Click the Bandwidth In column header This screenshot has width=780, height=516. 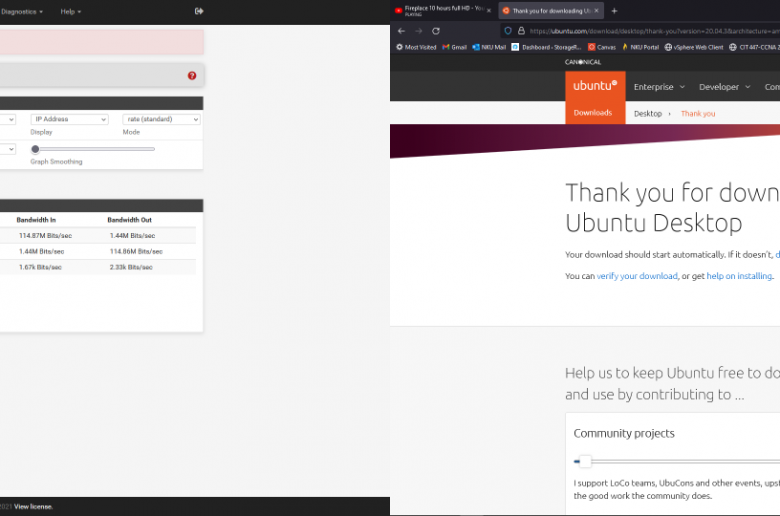pyautogui.click(x=36, y=220)
